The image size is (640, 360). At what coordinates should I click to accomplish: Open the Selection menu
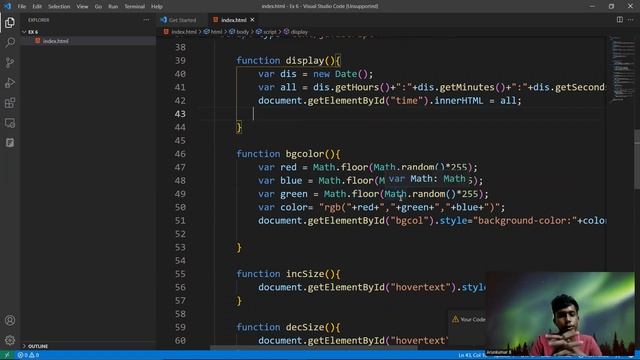[59, 7]
